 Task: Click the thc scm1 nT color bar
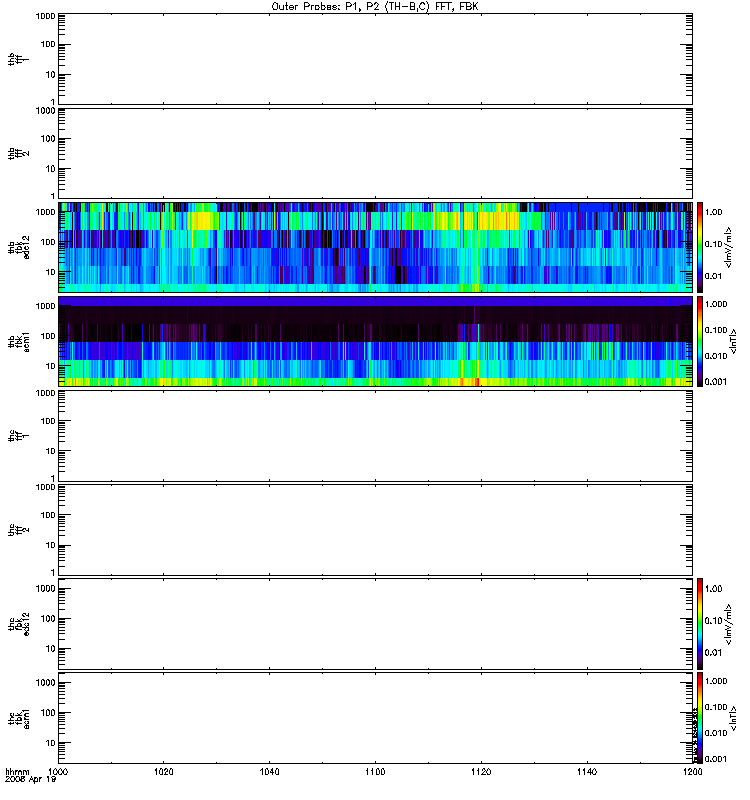click(x=700, y=718)
